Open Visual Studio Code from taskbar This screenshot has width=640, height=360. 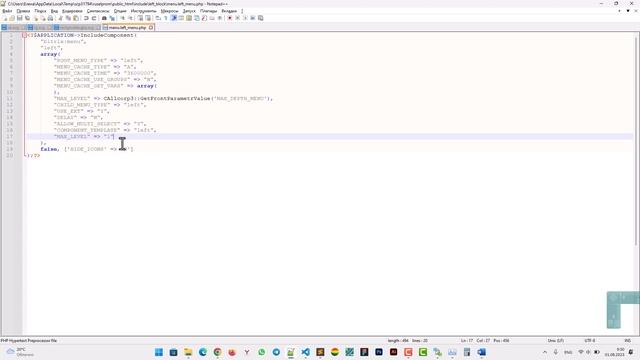click(x=305, y=352)
